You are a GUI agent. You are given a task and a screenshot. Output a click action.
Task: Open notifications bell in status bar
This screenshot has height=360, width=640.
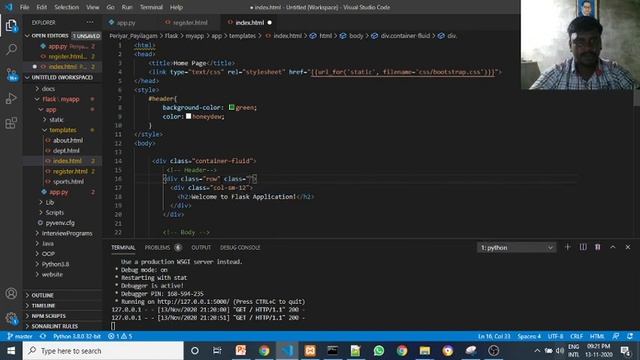[630, 336]
